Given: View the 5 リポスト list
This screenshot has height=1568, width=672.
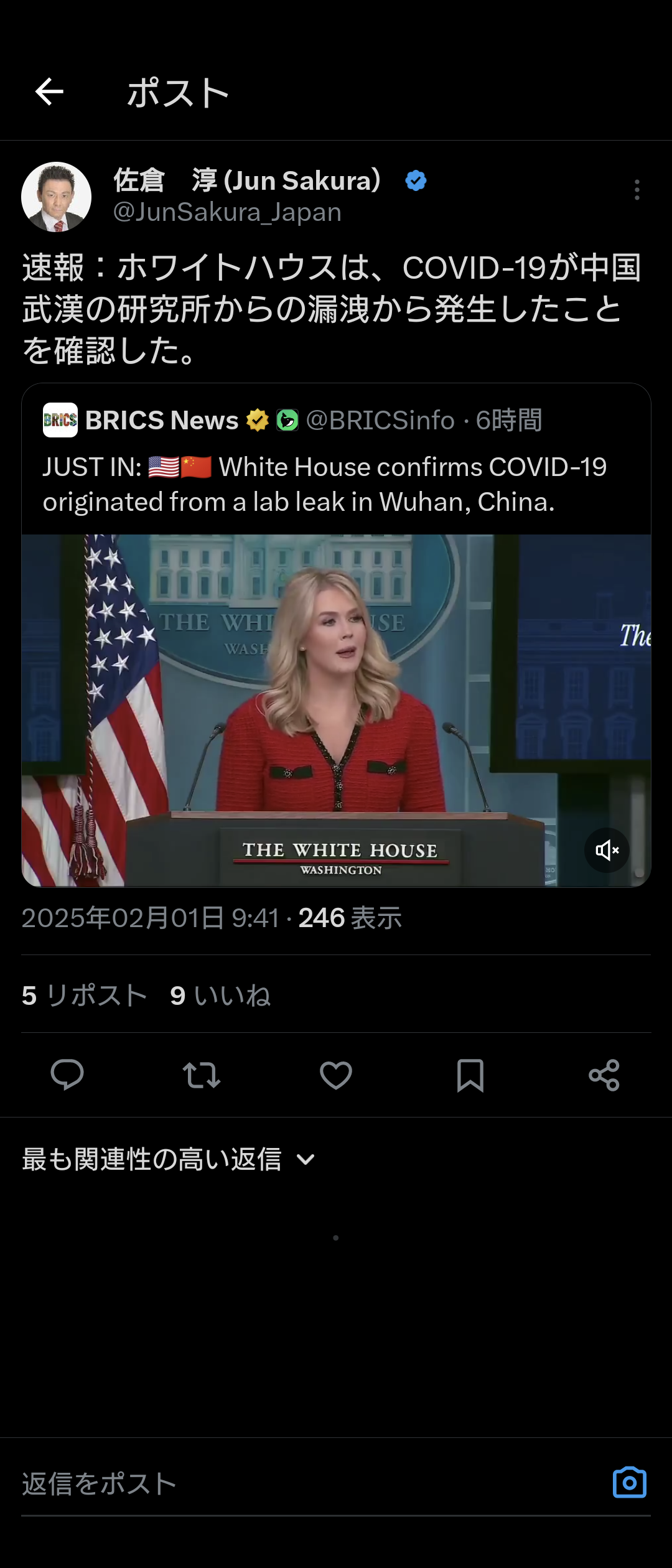Looking at the screenshot, I should point(85,995).
